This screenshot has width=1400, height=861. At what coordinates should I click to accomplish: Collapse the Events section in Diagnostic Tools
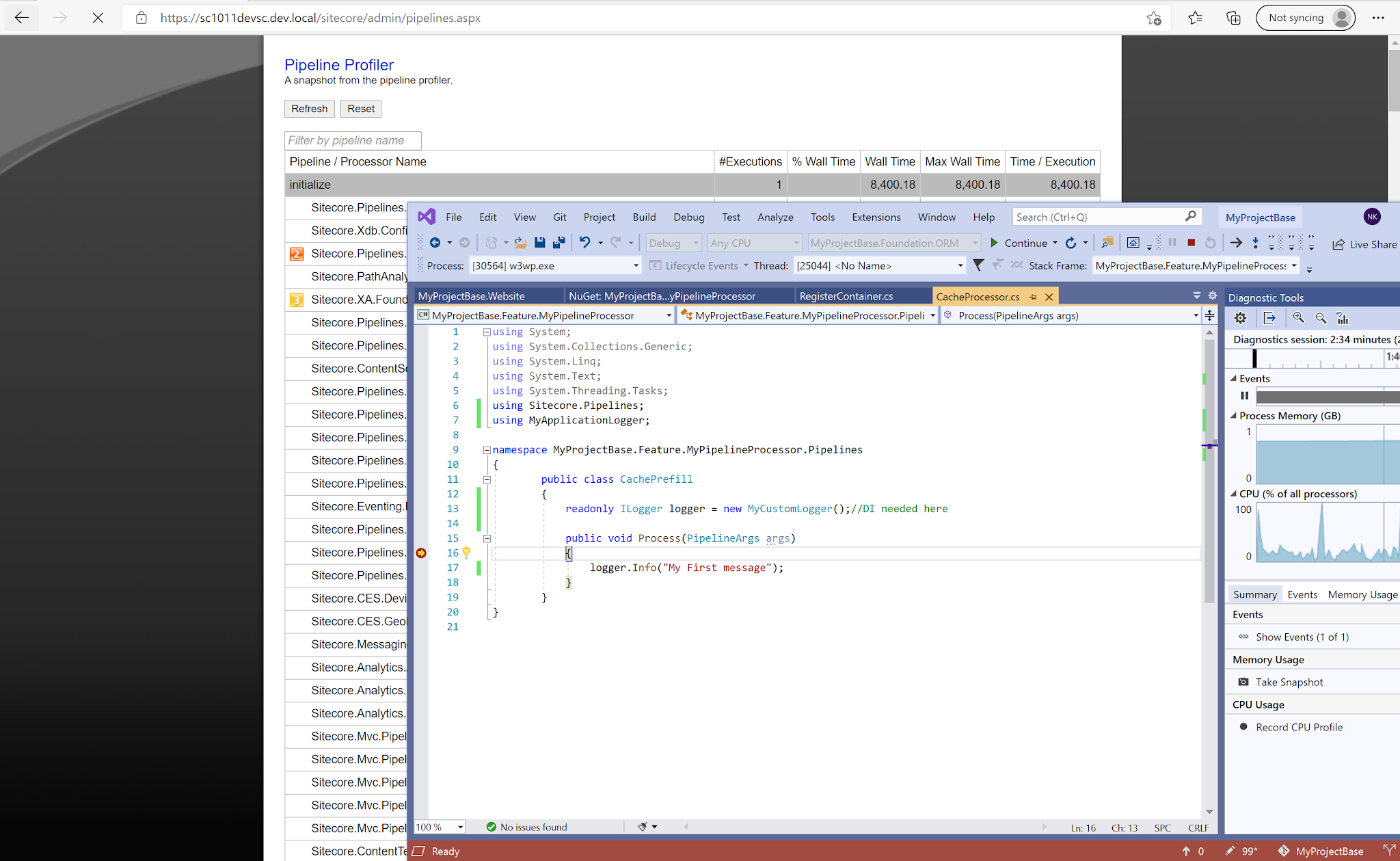tap(1233, 378)
